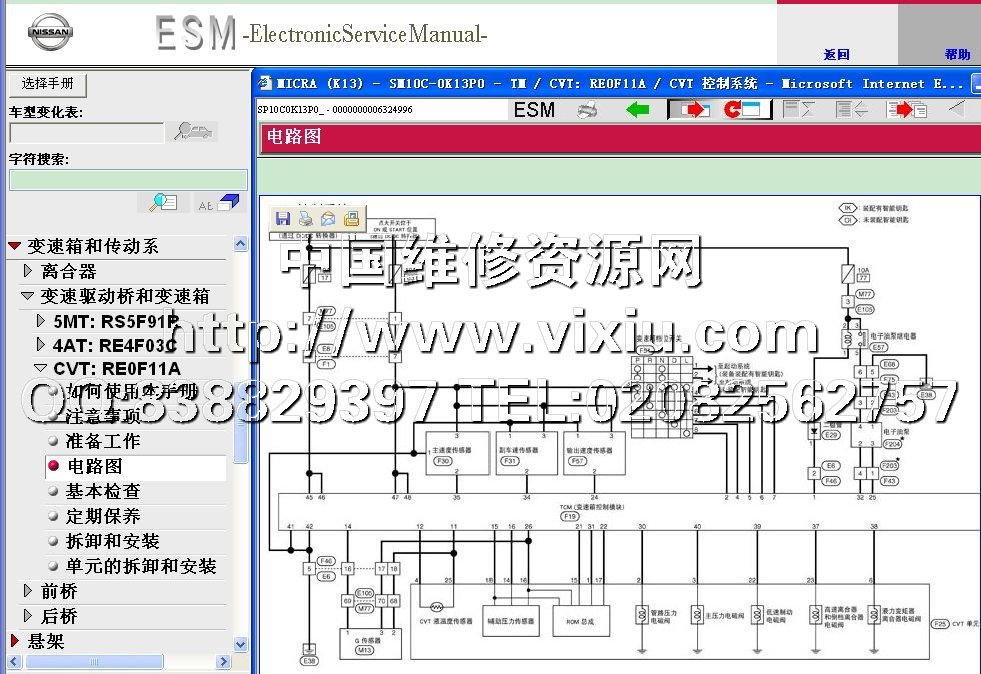The height and width of the screenshot is (674, 981).
Task: Click the open pictures folder icon
Action: [352, 218]
